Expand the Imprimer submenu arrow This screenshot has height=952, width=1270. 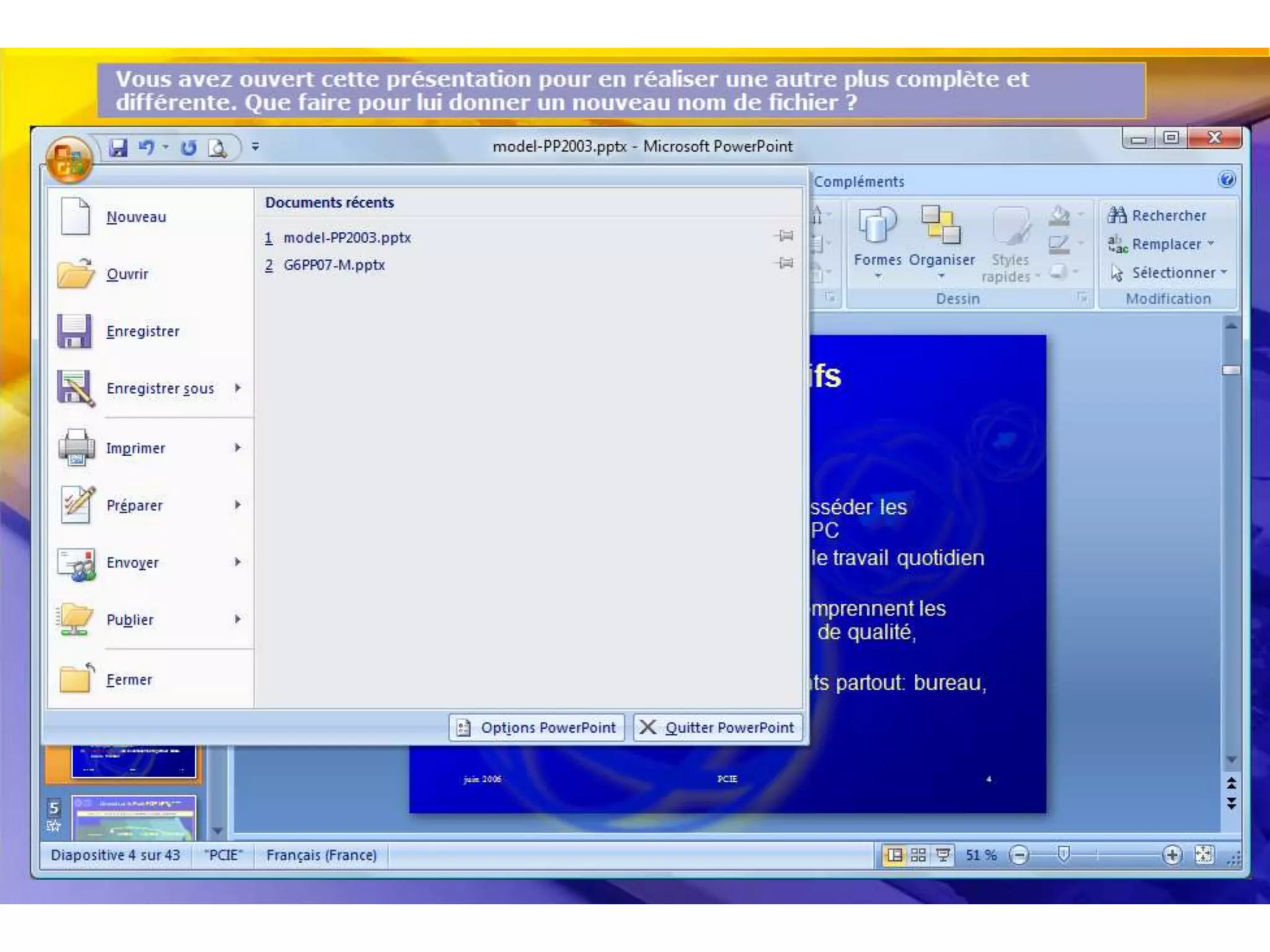[238, 448]
